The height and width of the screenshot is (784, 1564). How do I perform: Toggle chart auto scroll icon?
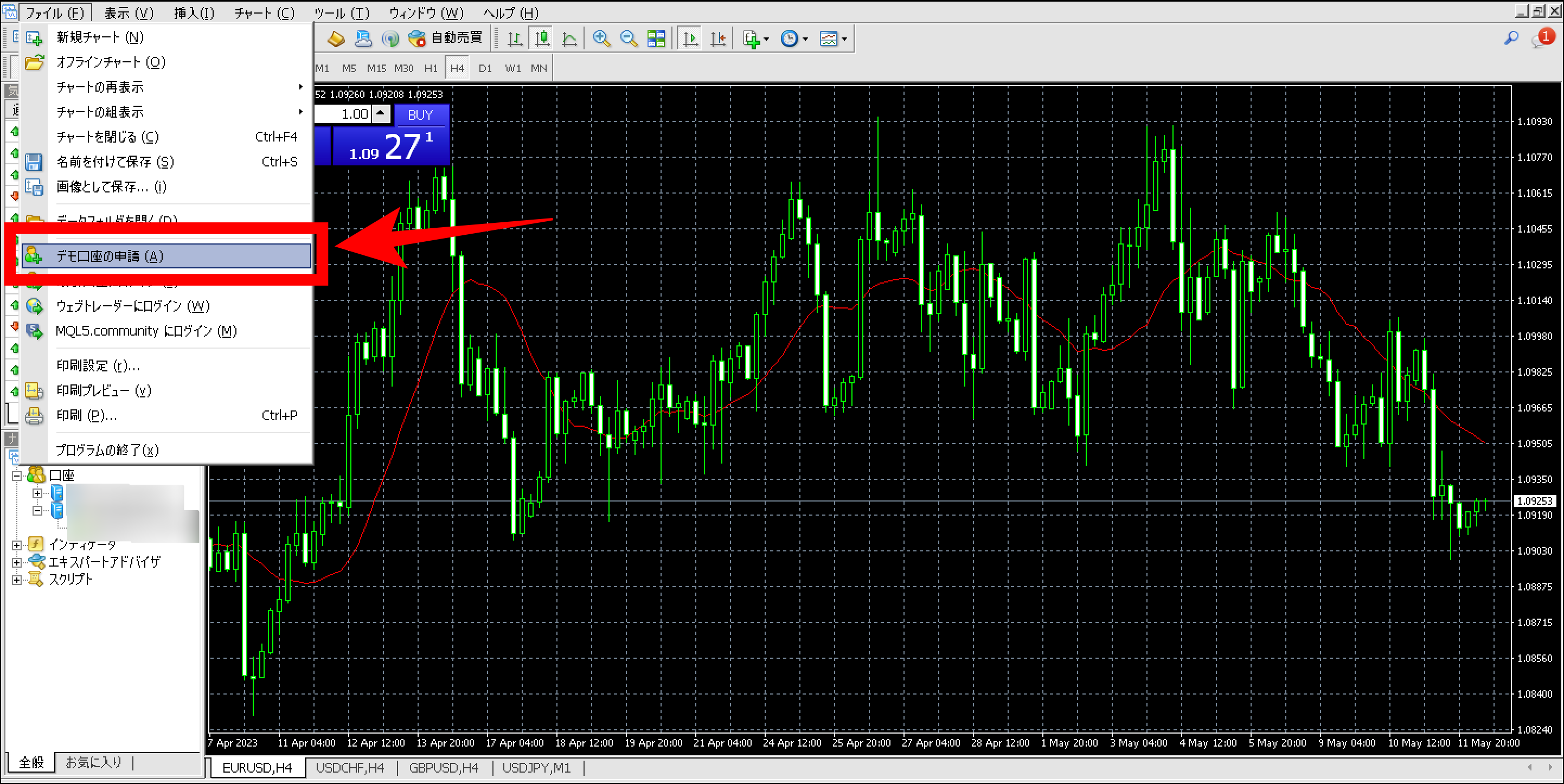click(x=690, y=39)
